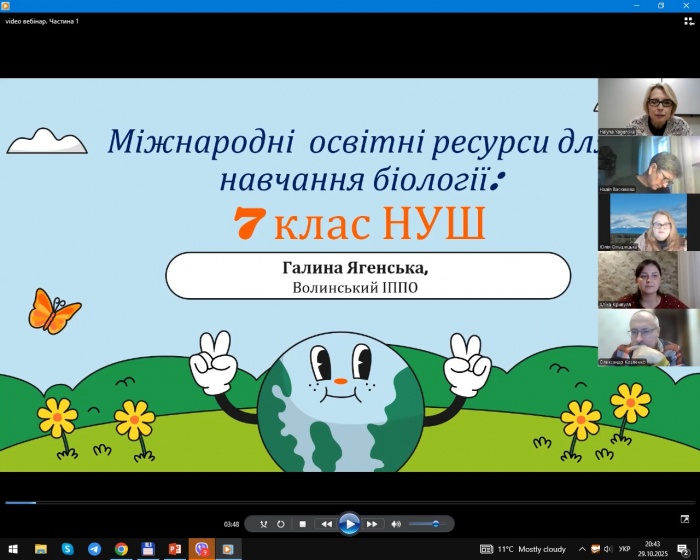
Task: Open PowerPoint from the taskbar
Action: tap(174, 549)
